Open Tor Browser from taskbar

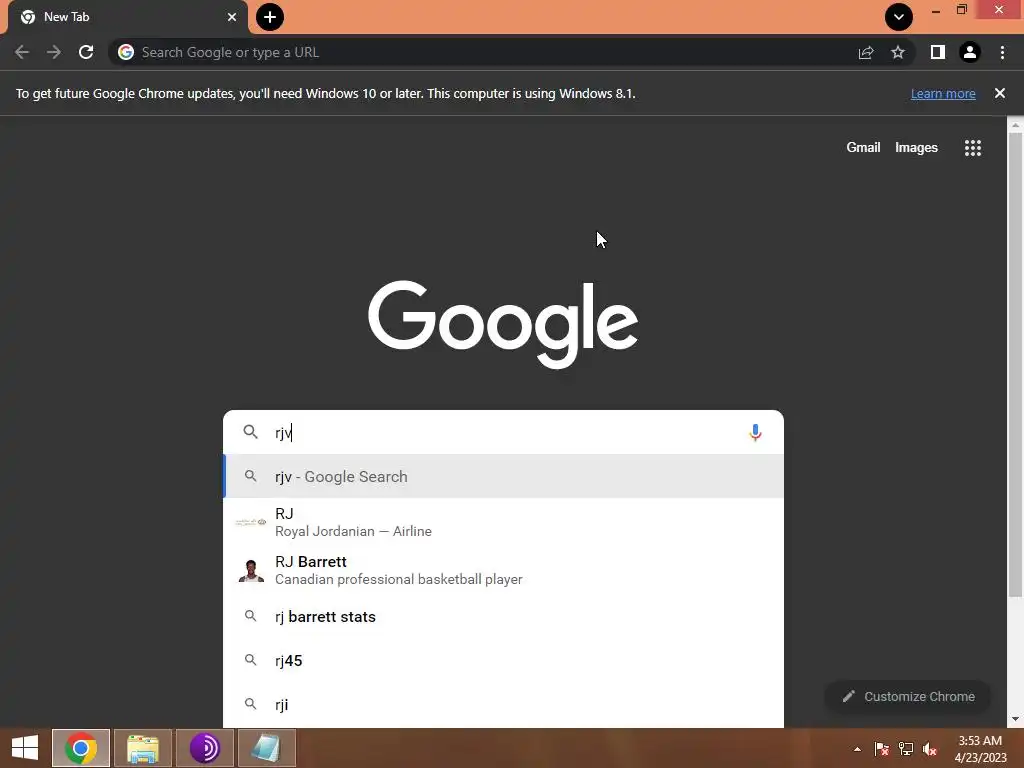tap(205, 748)
